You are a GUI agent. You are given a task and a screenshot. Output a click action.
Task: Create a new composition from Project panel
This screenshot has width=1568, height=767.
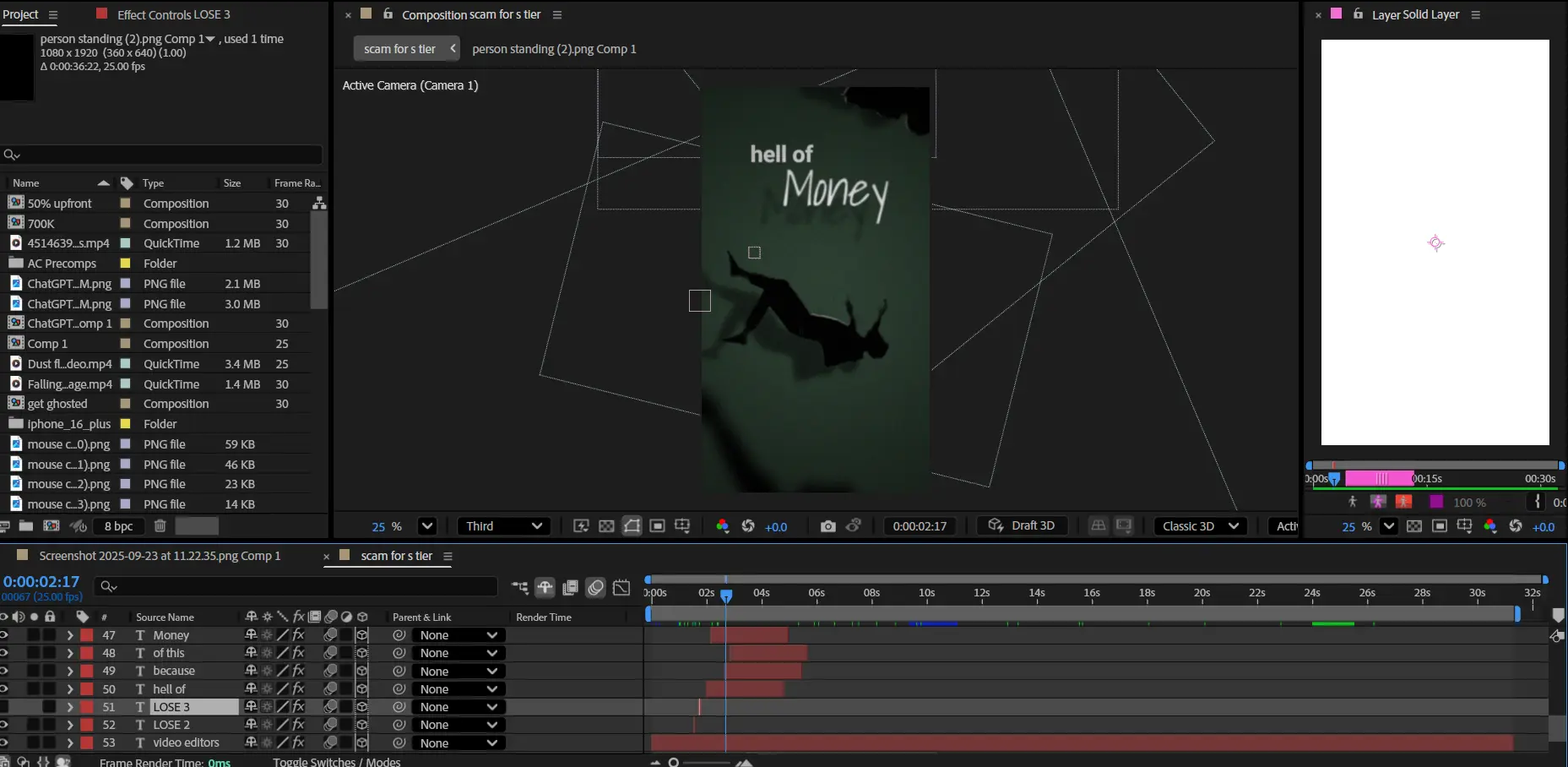(x=52, y=526)
